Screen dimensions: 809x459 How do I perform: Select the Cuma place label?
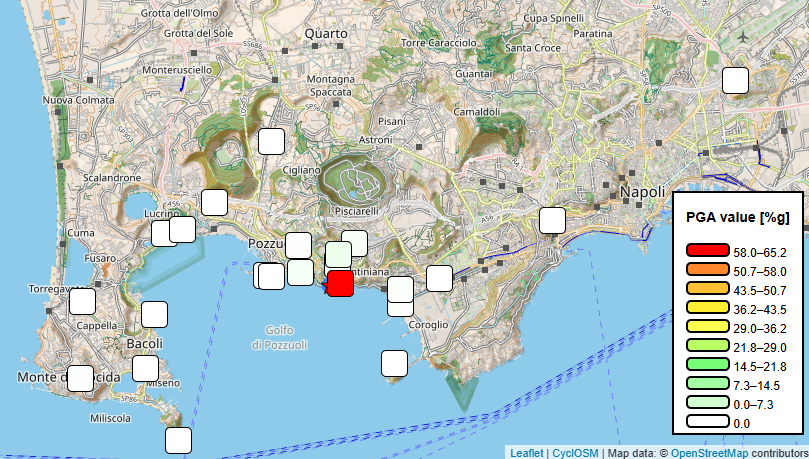tap(81, 233)
